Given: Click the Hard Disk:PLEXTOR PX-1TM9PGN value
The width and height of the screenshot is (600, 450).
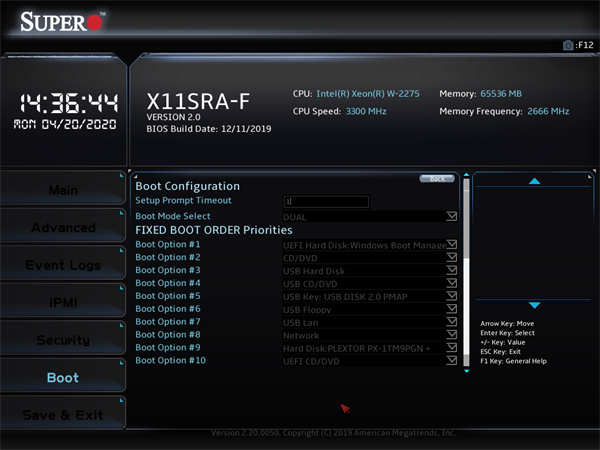Looking at the screenshot, I should point(357,349).
